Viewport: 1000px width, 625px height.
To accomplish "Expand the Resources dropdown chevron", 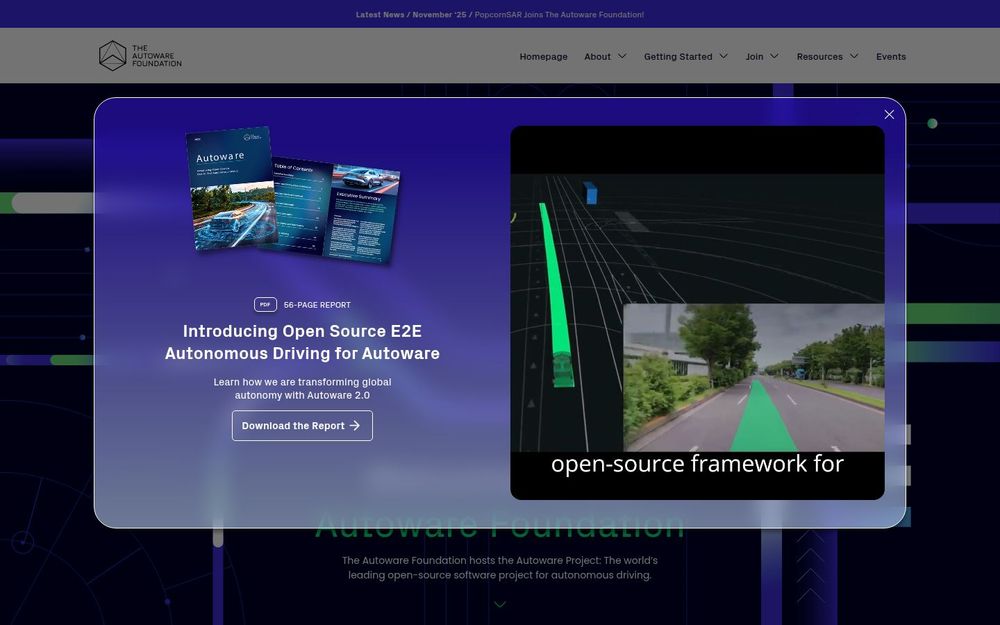I will point(854,56).
